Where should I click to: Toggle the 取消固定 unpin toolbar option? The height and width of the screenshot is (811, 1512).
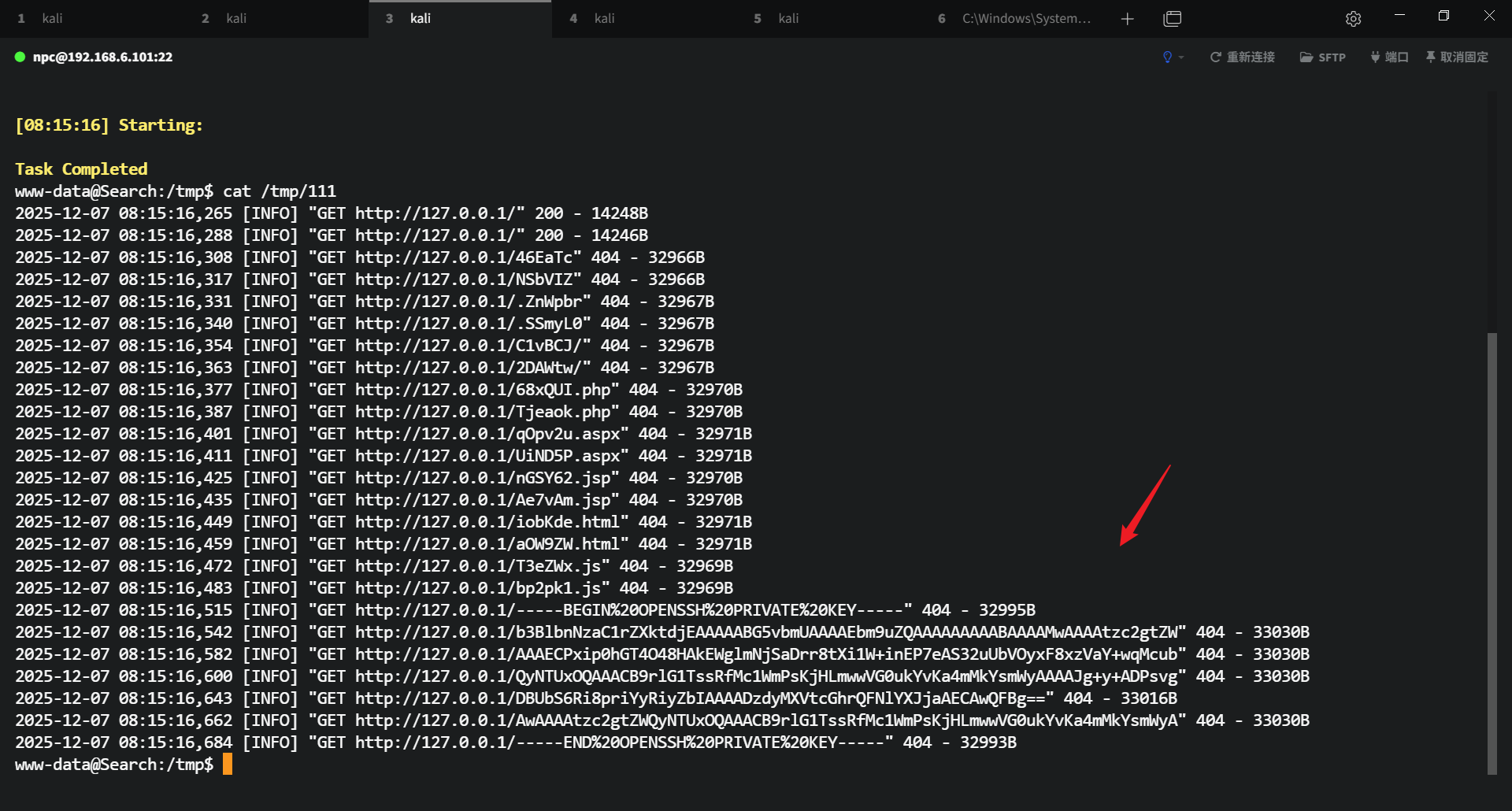(x=1457, y=57)
